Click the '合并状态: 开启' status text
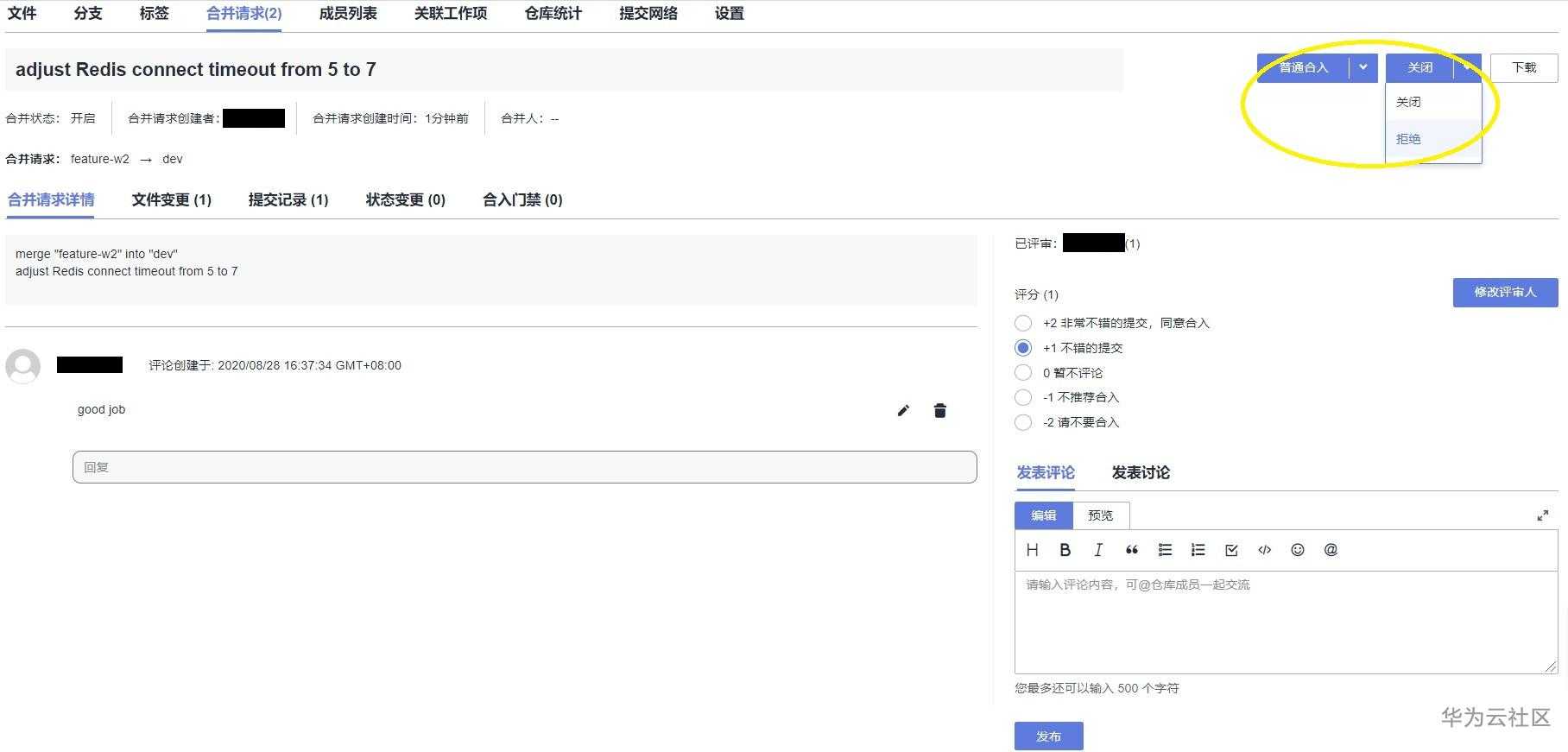This screenshot has width=1568, height=752. (x=51, y=118)
